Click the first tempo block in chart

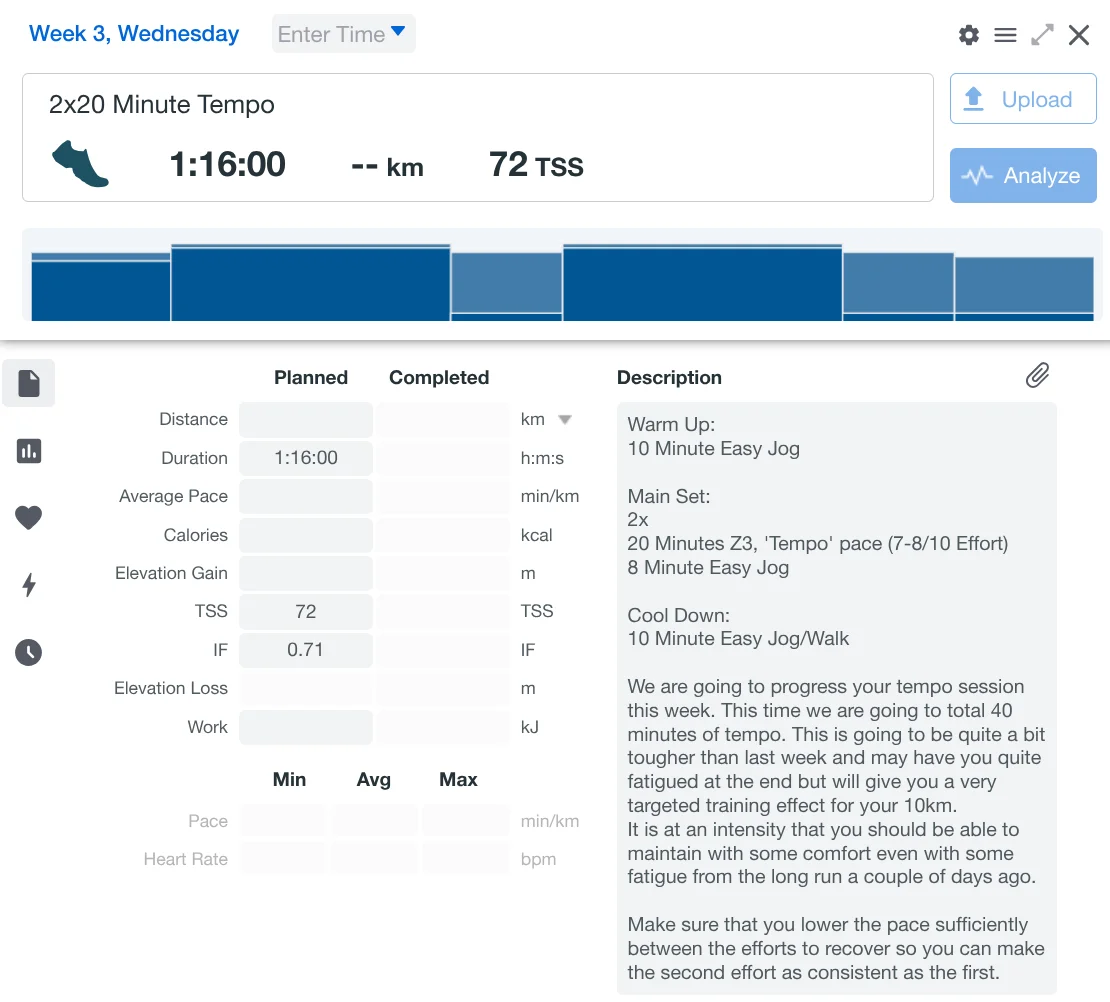310,283
